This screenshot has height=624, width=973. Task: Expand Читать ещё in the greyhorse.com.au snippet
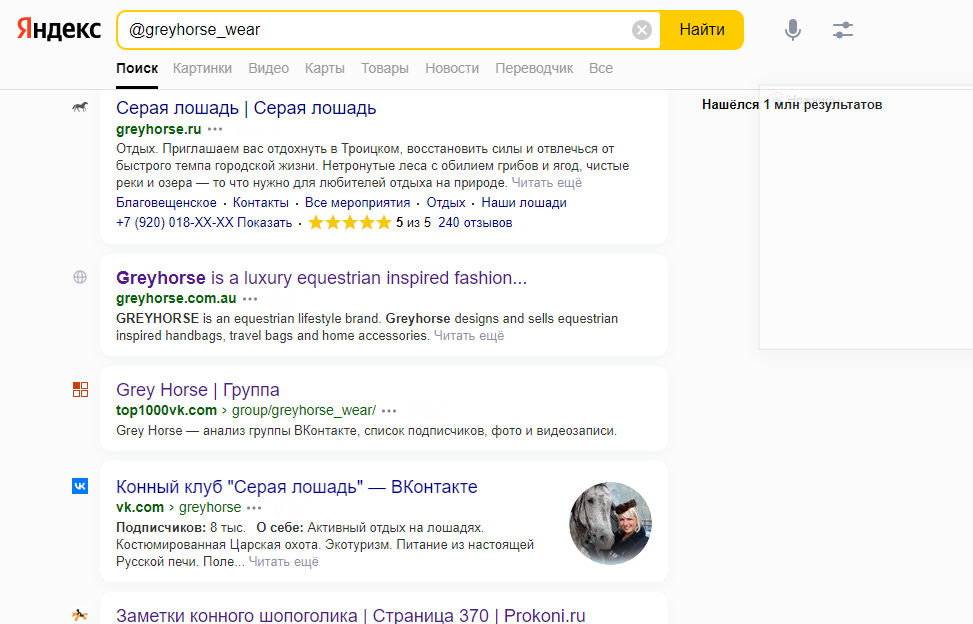(469, 336)
